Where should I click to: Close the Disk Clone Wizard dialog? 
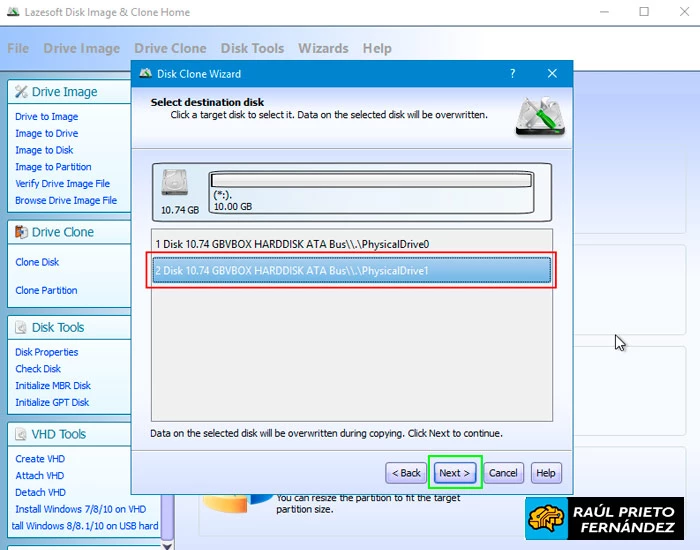point(552,74)
